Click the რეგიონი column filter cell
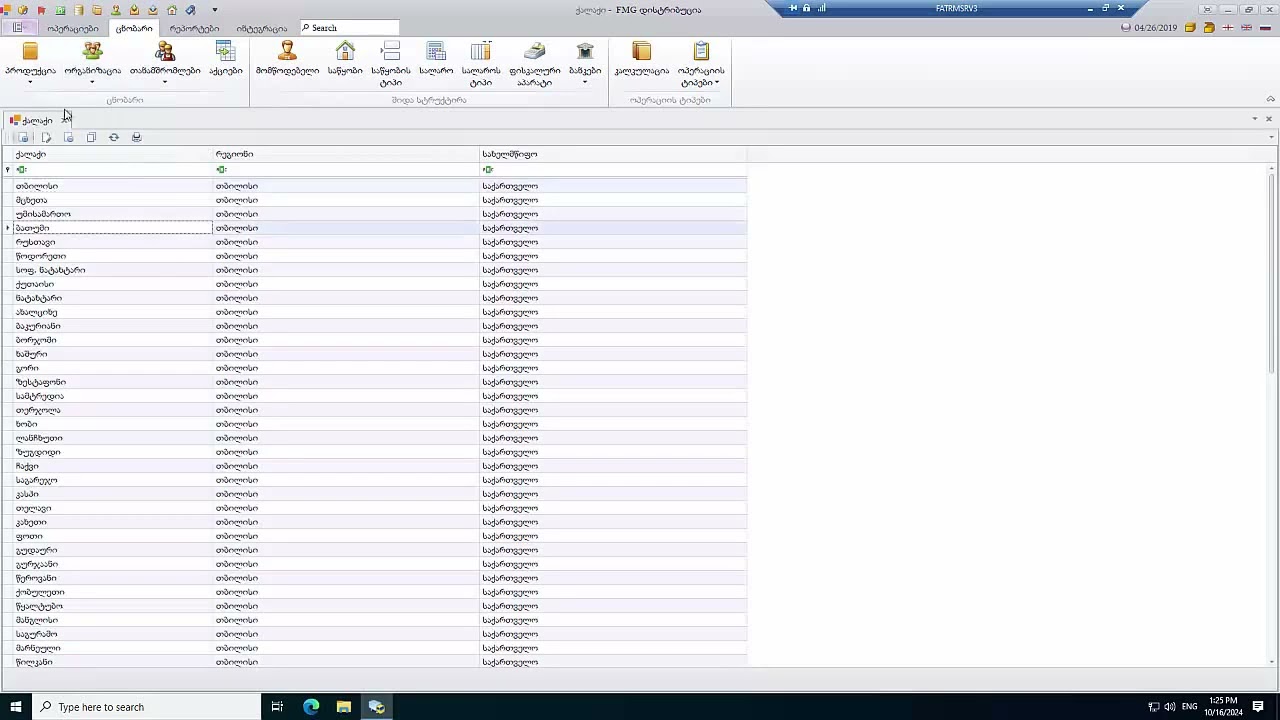The width and height of the screenshot is (1280, 720). [346, 170]
